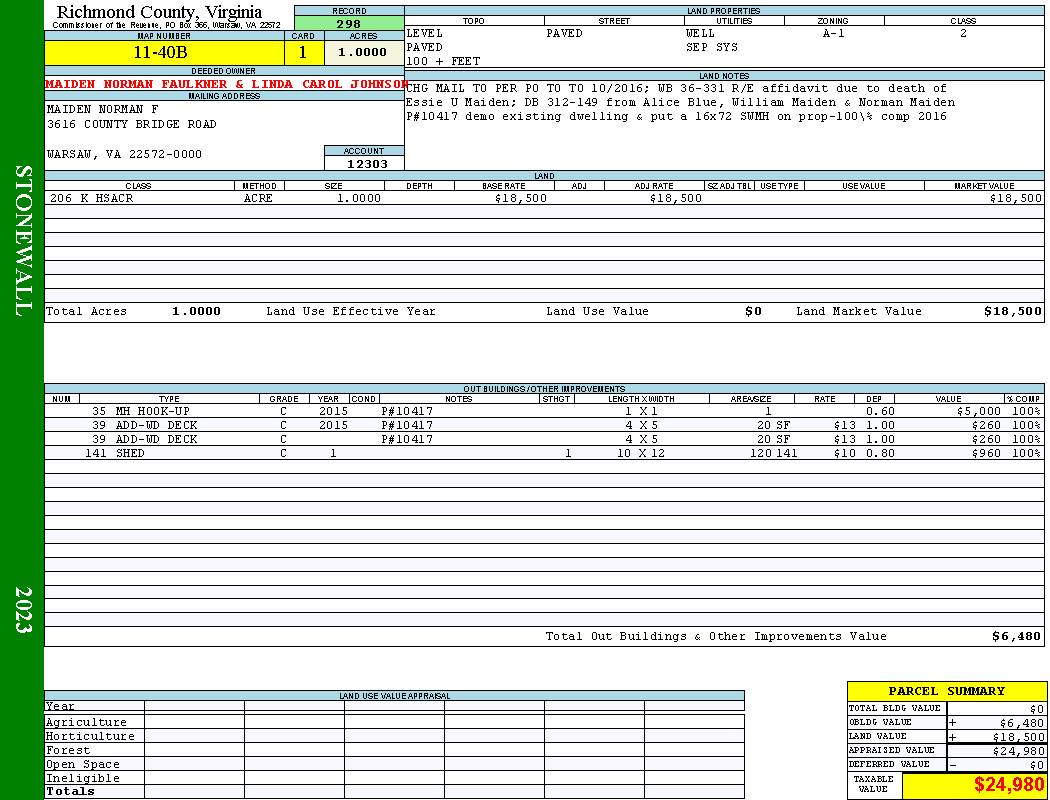This screenshot has width=1050, height=800.
Task: Select WARSAW, VA 22572-0000 line
Action: tap(125, 154)
